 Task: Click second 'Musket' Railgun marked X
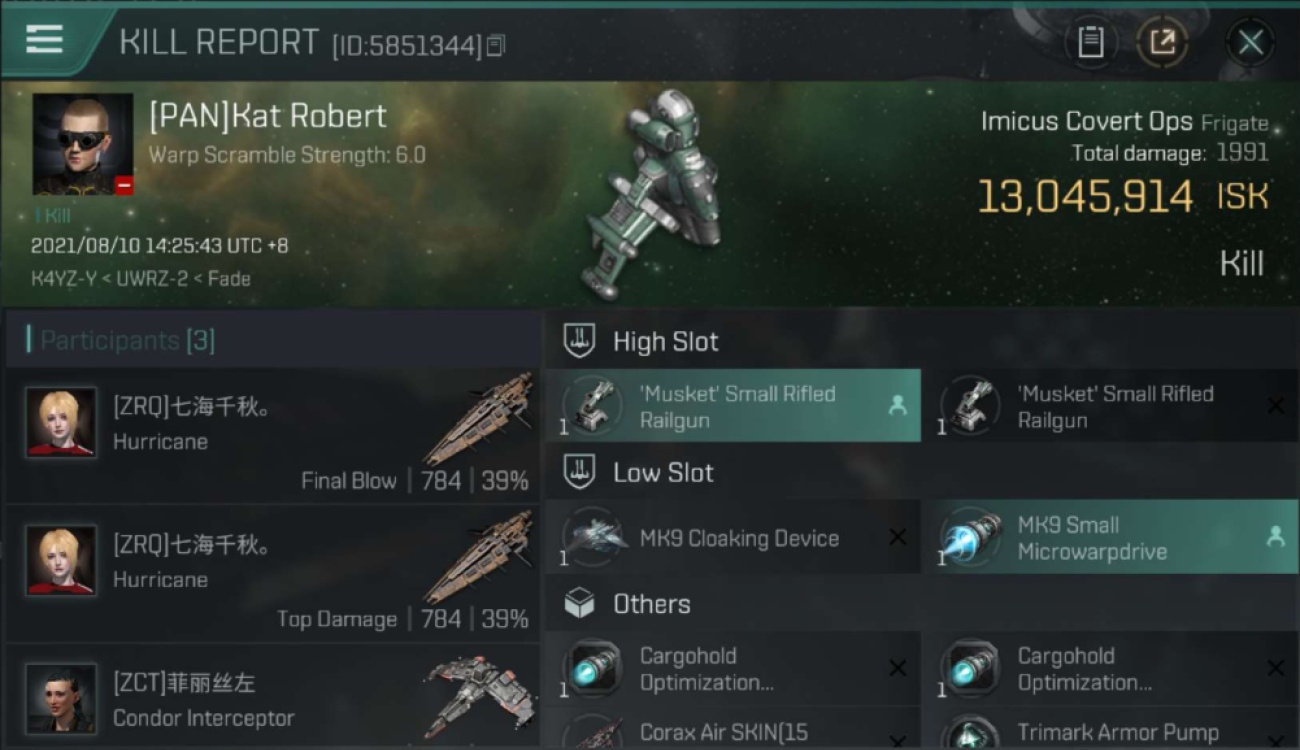point(1109,406)
